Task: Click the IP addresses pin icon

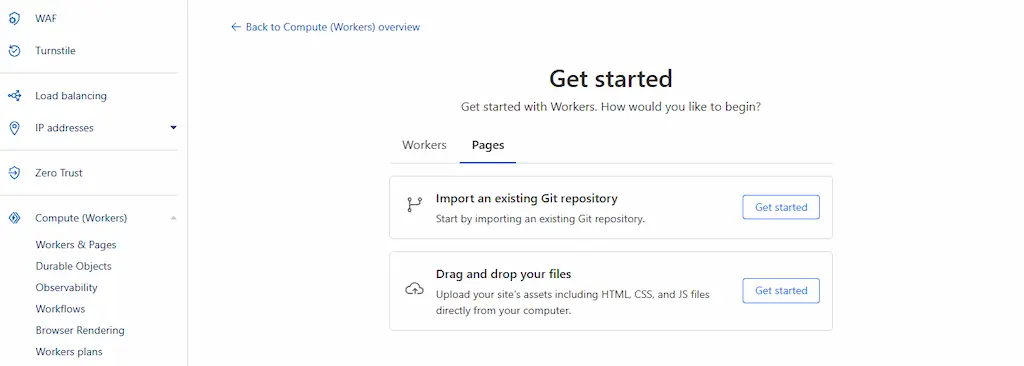Action: (x=14, y=127)
